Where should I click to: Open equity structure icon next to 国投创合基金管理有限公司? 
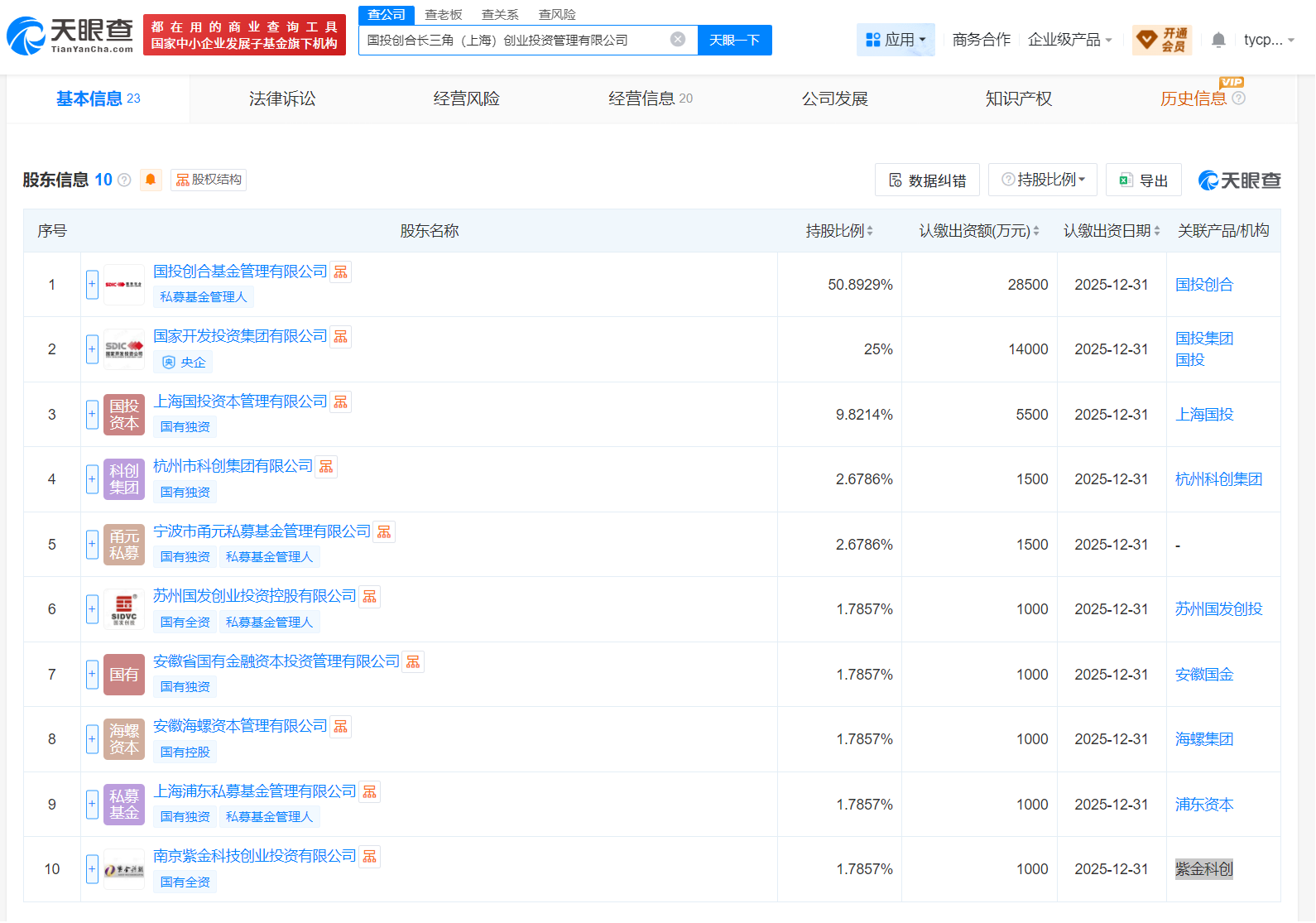(x=341, y=272)
